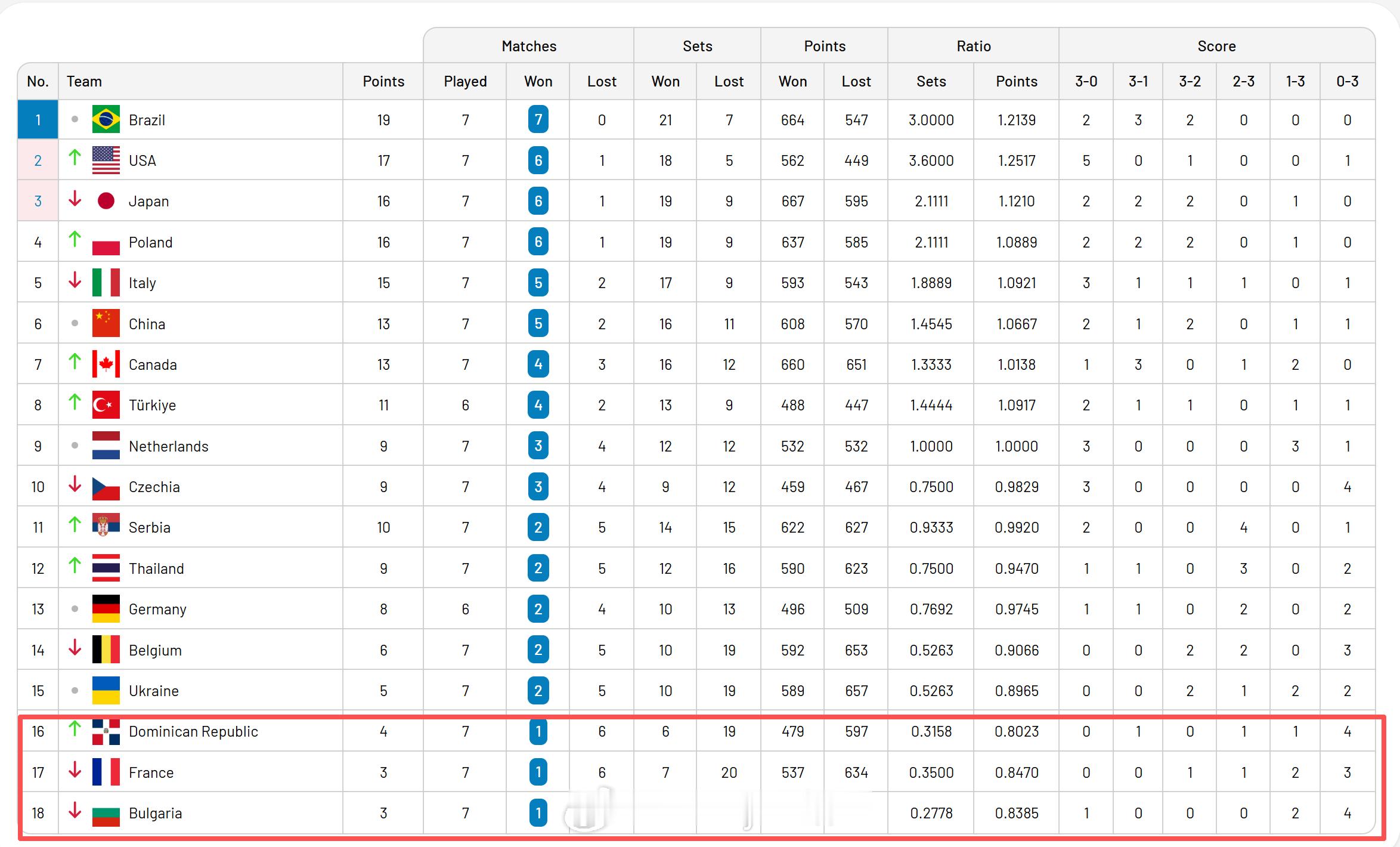Click Italy's red down-arrow rank indicator
Image resolution: width=1400 pixels, height=847 pixels.
point(75,280)
